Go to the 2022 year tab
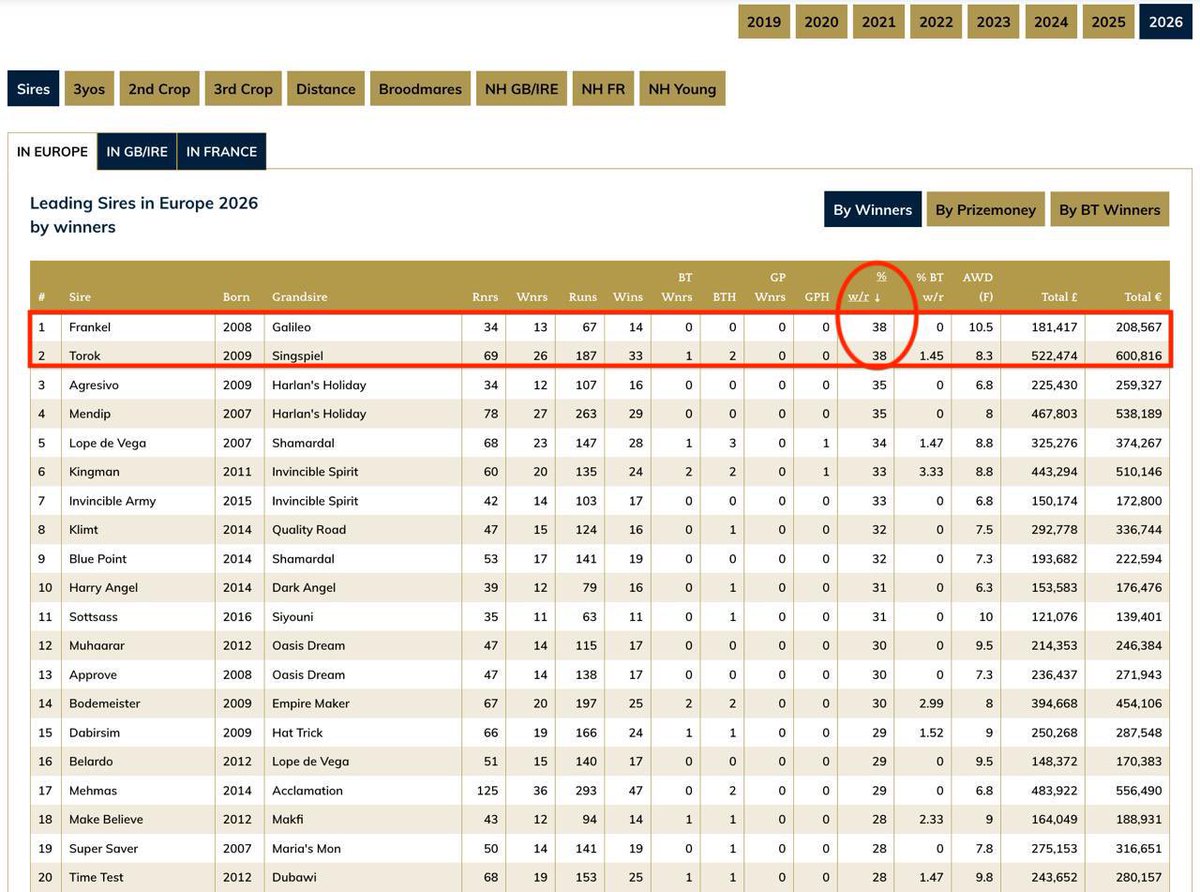Image resolution: width=1200 pixels, height=892 pixels. pyautogui.click(x=936, y=22)
